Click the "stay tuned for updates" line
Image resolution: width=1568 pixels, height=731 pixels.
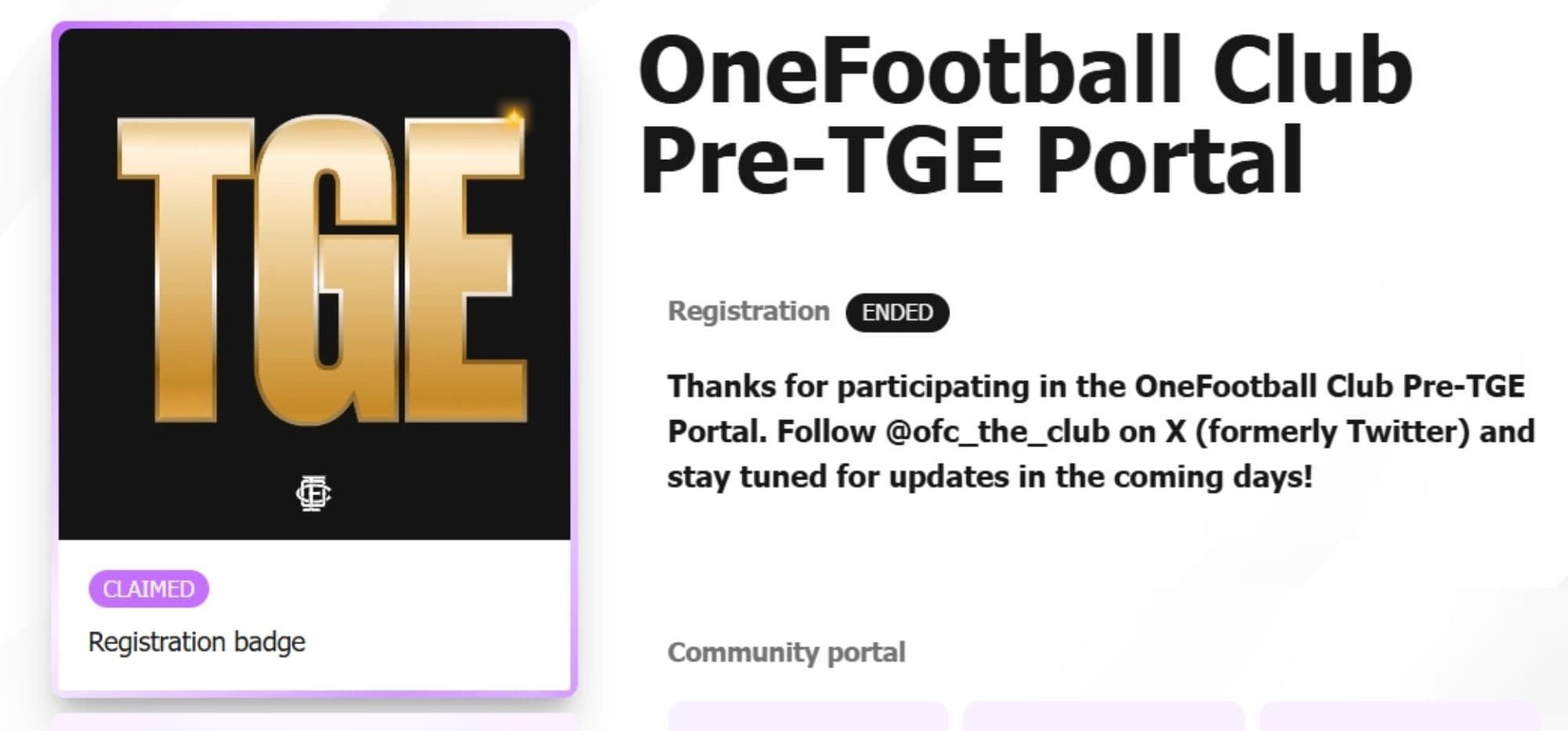[989, 477]
